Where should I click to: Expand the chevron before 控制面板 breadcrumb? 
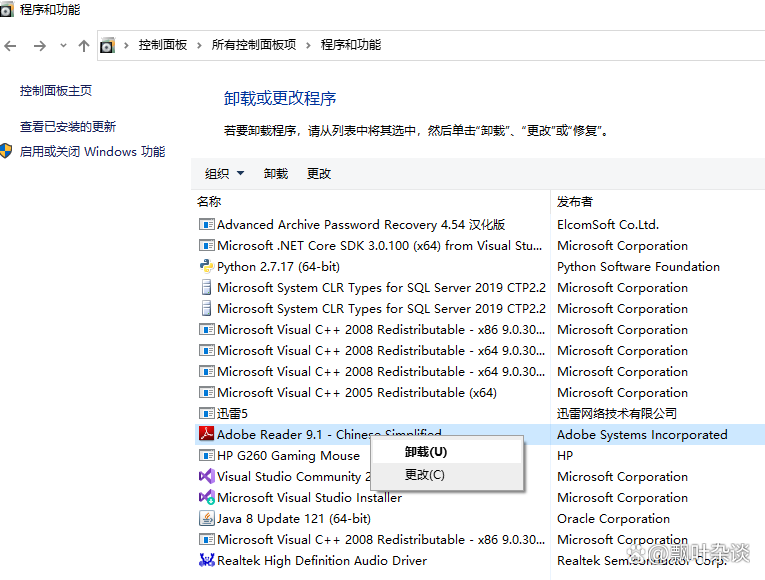pos(126,45)
